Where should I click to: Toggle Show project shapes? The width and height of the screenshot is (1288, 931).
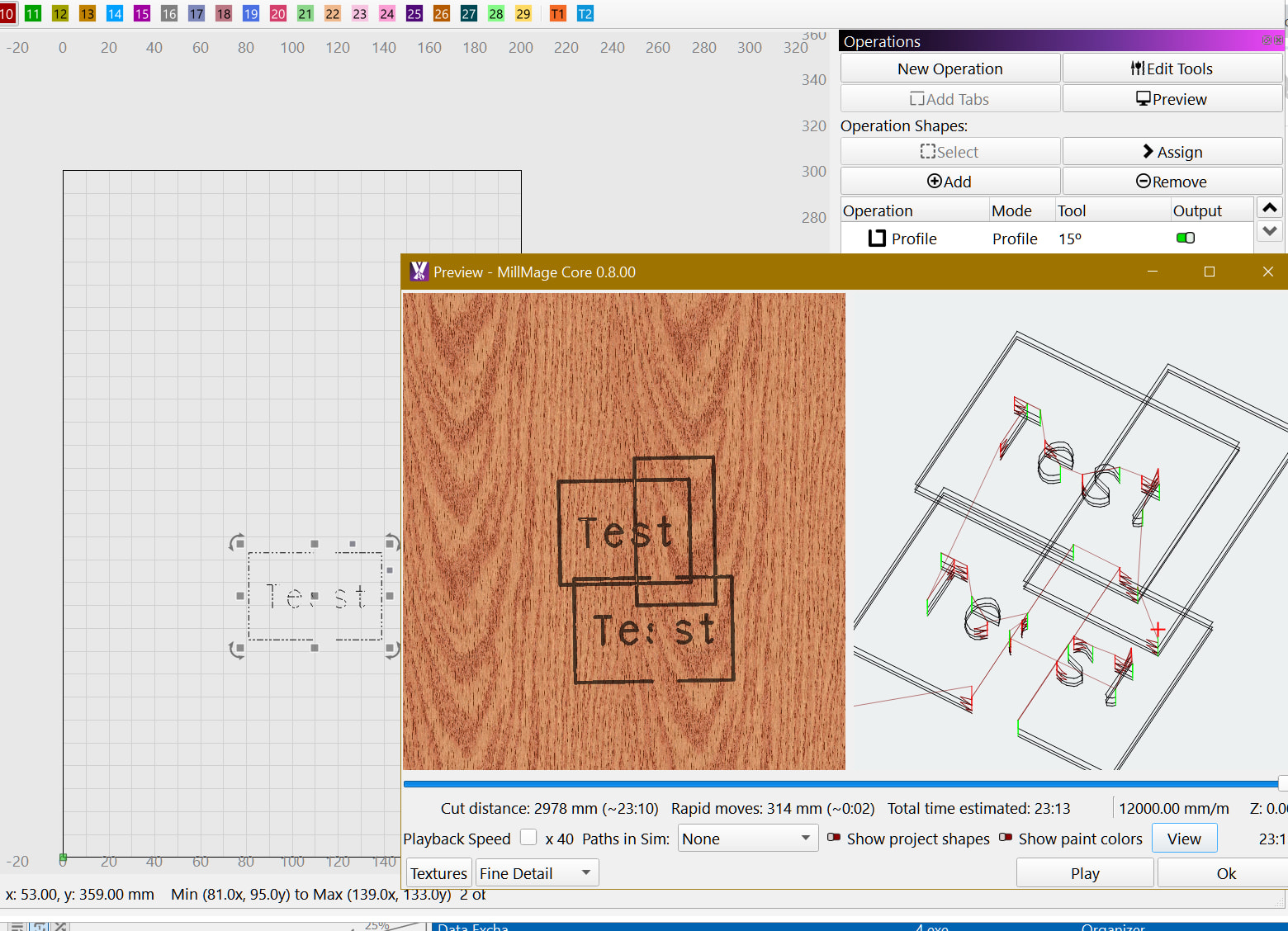click(x=834, y=838)
